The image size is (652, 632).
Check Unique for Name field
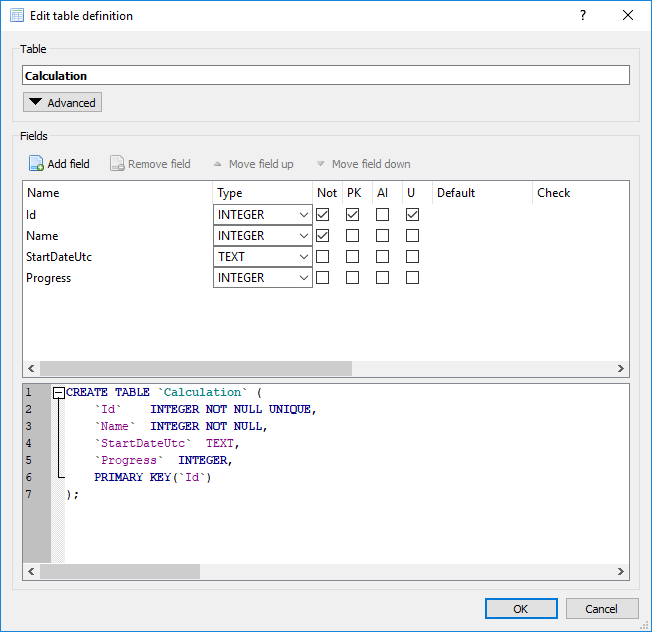click(412, 236)
